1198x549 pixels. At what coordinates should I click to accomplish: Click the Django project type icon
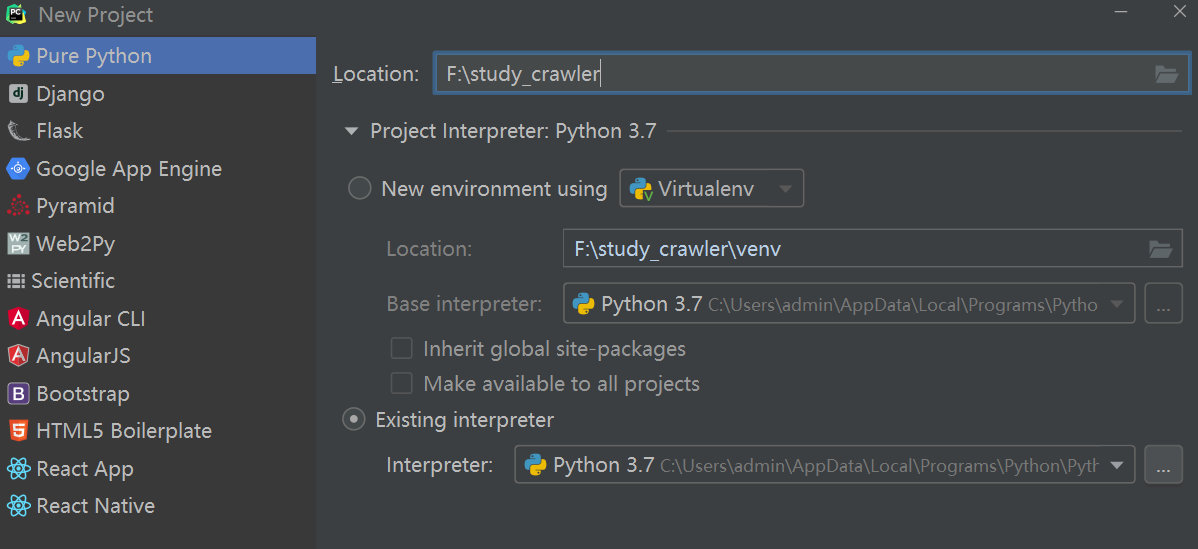[18, 94]
